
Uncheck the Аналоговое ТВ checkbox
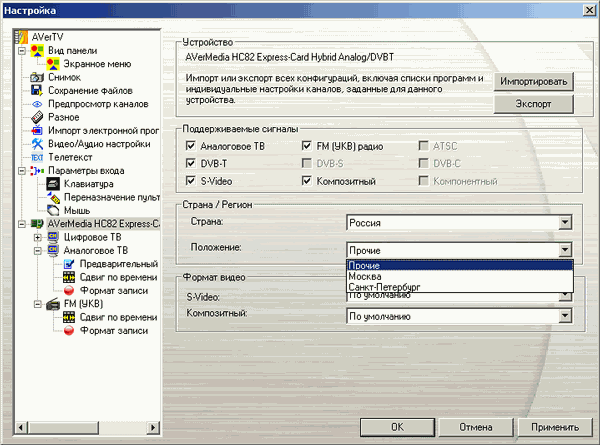pos(192,145)
